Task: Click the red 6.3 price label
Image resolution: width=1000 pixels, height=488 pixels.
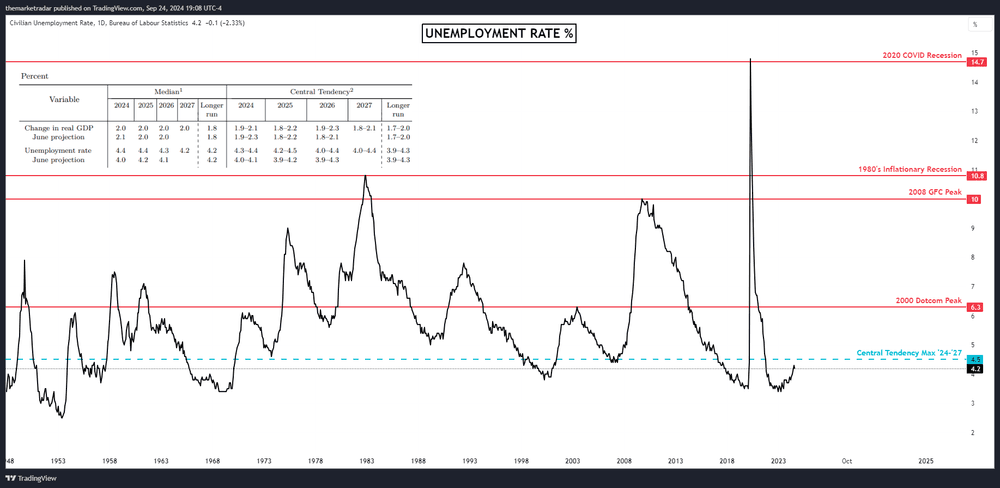Action: pos(976,307)
